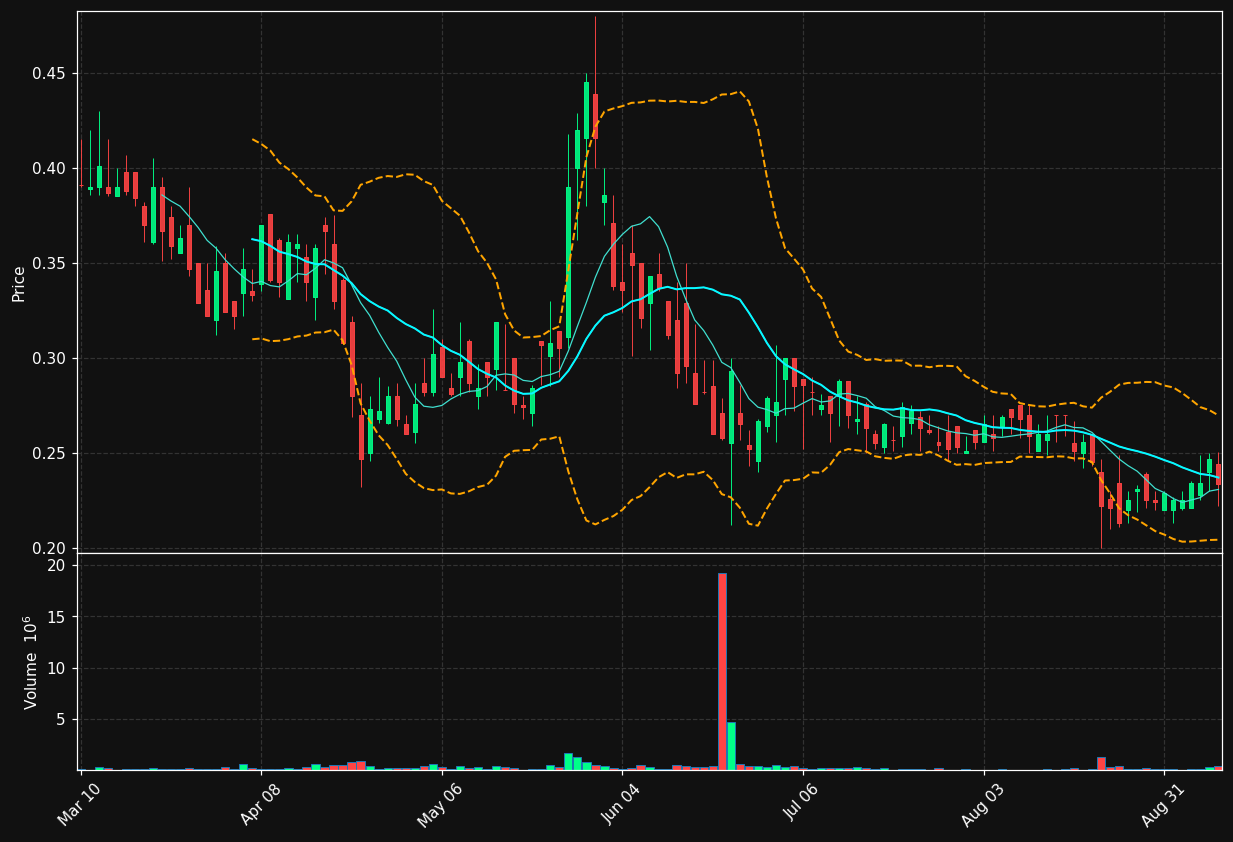
Task: Click the Apr 08 date label
Action: (x=259, y=804)
